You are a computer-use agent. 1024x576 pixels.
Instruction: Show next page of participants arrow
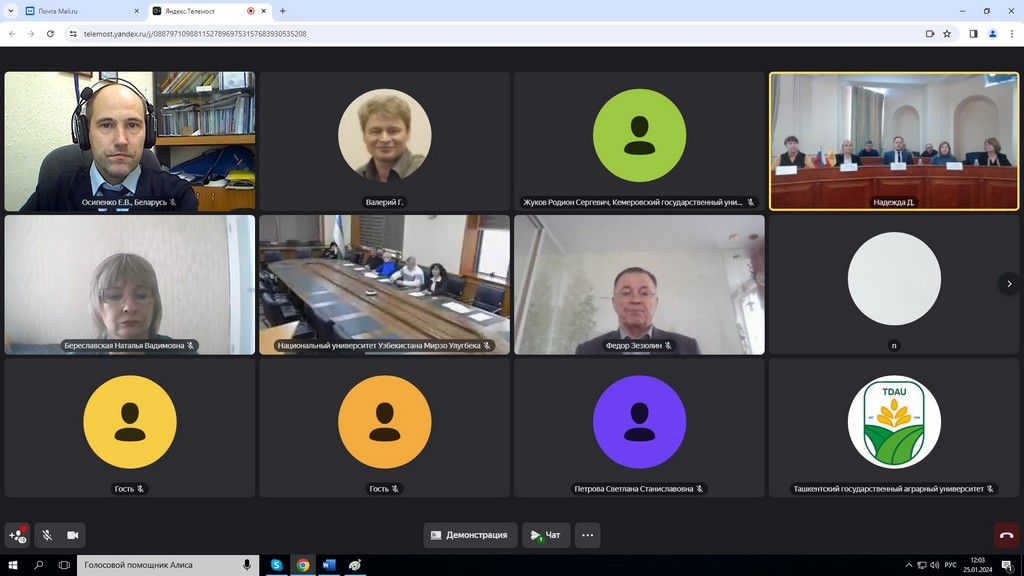tap(1009, 284)
